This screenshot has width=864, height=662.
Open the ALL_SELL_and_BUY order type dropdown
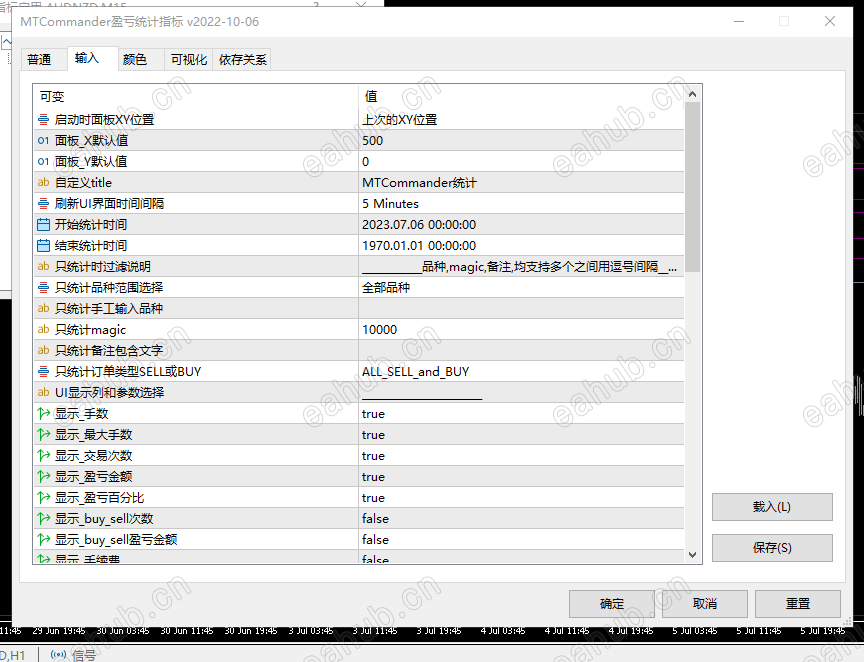pyautogui.click(x=521, y=372)
